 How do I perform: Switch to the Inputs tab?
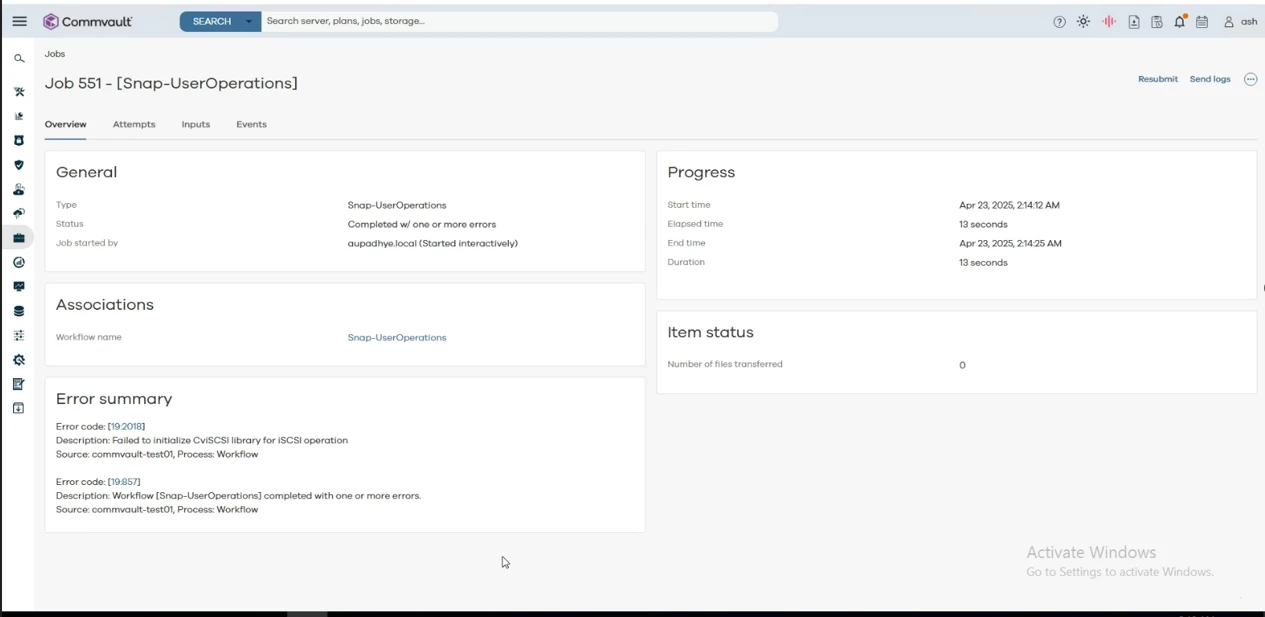[x=196, y=125]
